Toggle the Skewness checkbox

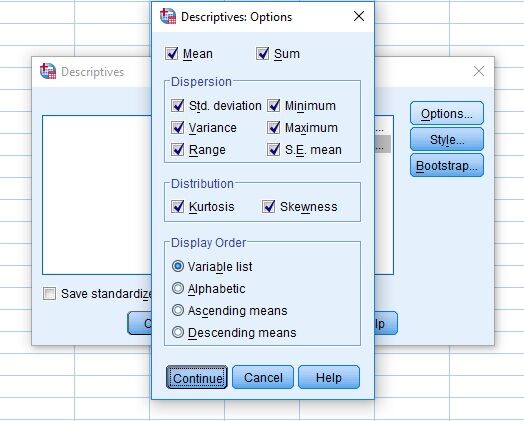pyautogui.click(x=269, y=206)
